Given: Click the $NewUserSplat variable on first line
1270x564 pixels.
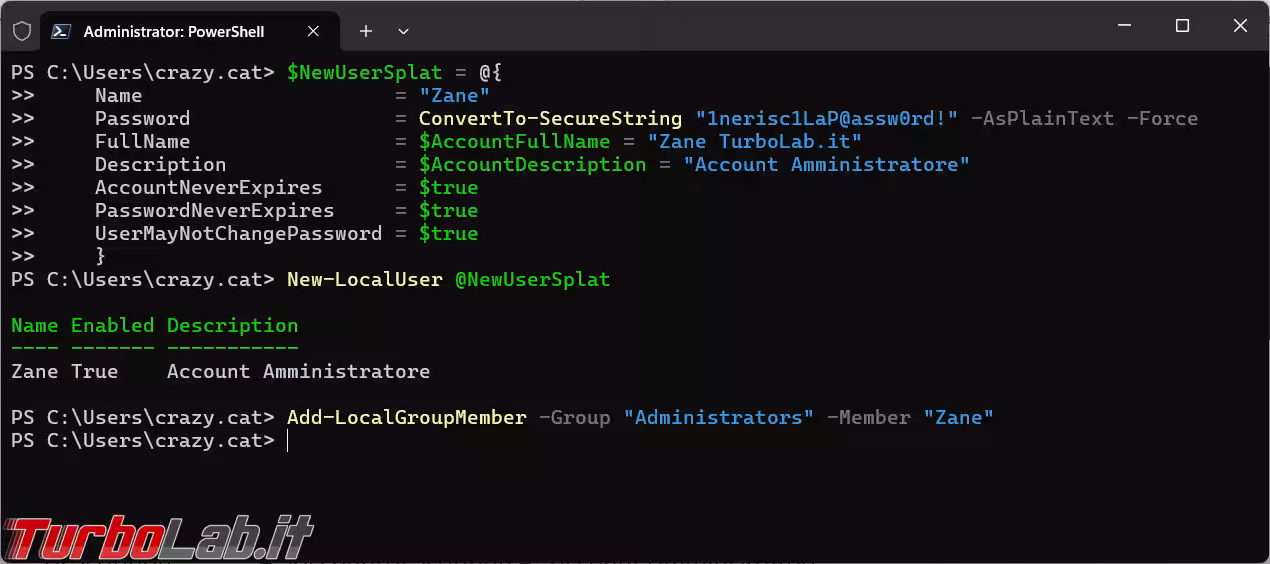Looking at the screenshot, I should tap(364, 73).
